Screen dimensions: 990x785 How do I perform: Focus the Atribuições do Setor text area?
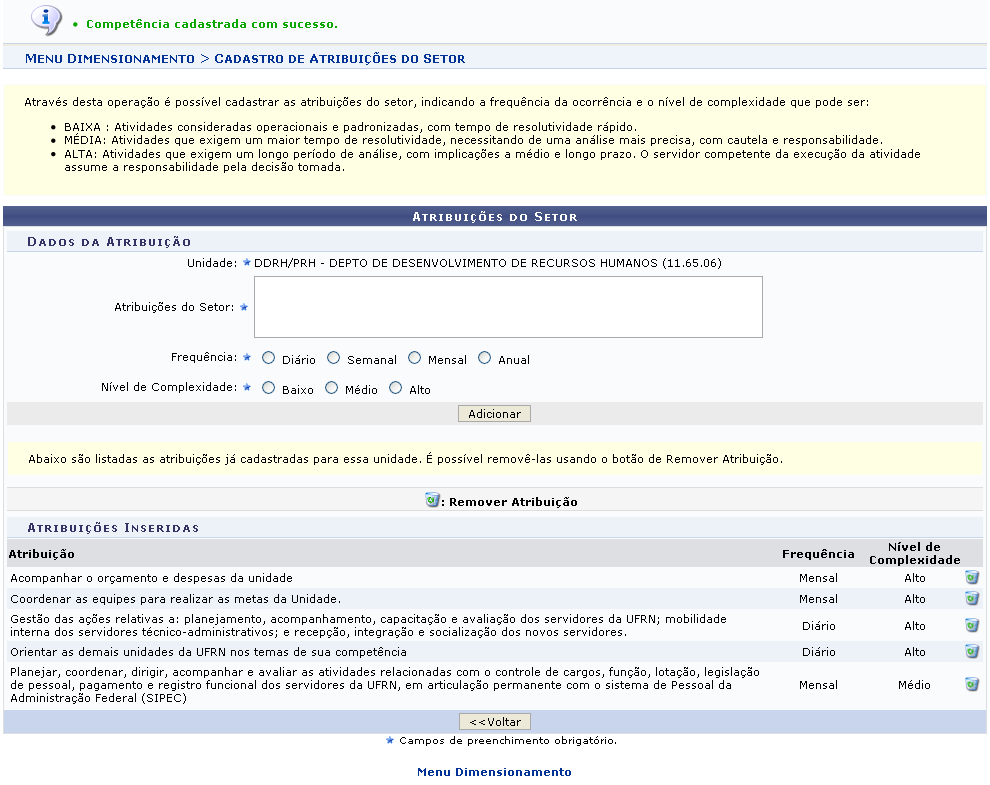(x=508, y=307)
